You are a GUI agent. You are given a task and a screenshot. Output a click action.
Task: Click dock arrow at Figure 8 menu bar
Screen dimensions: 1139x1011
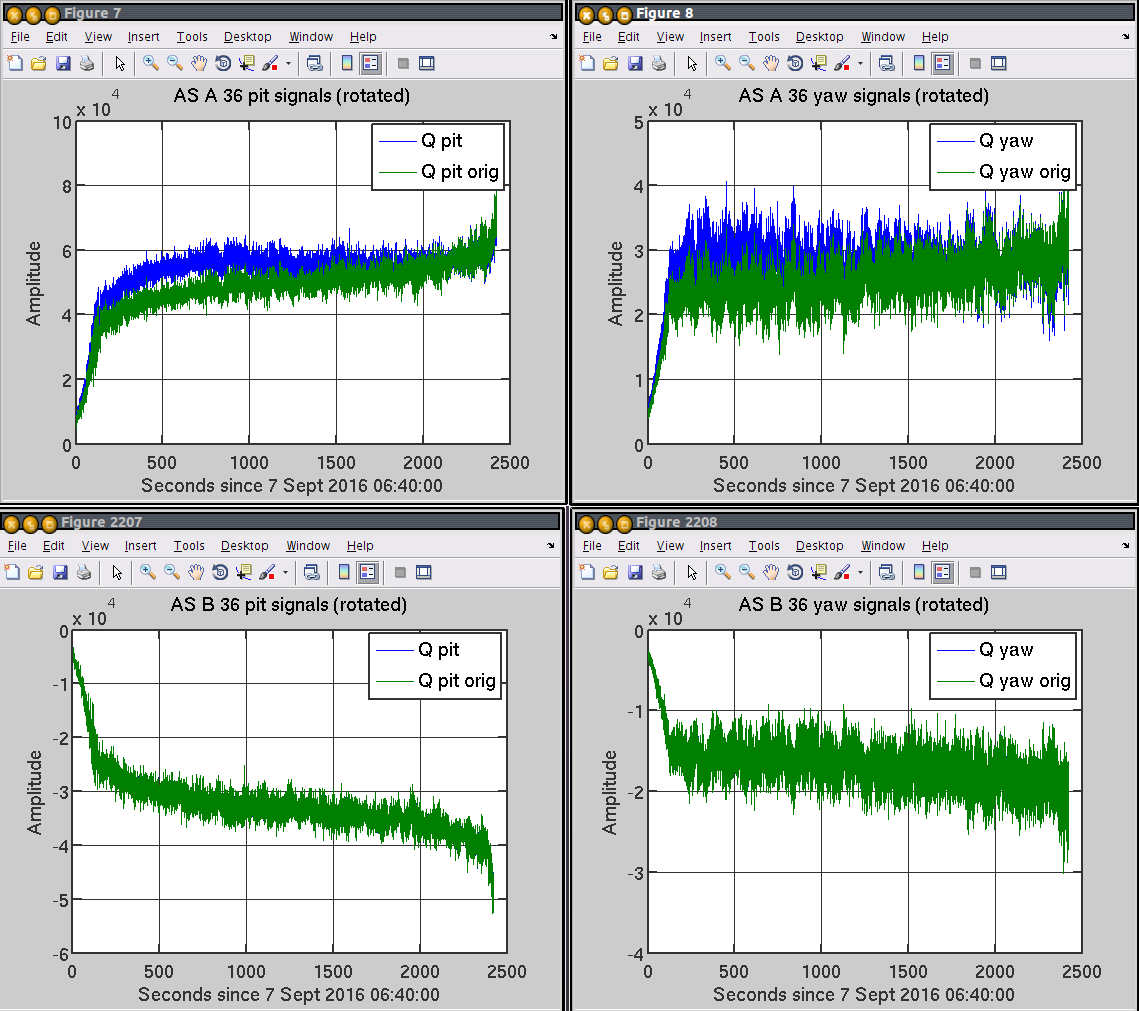tap(1126, 36)
